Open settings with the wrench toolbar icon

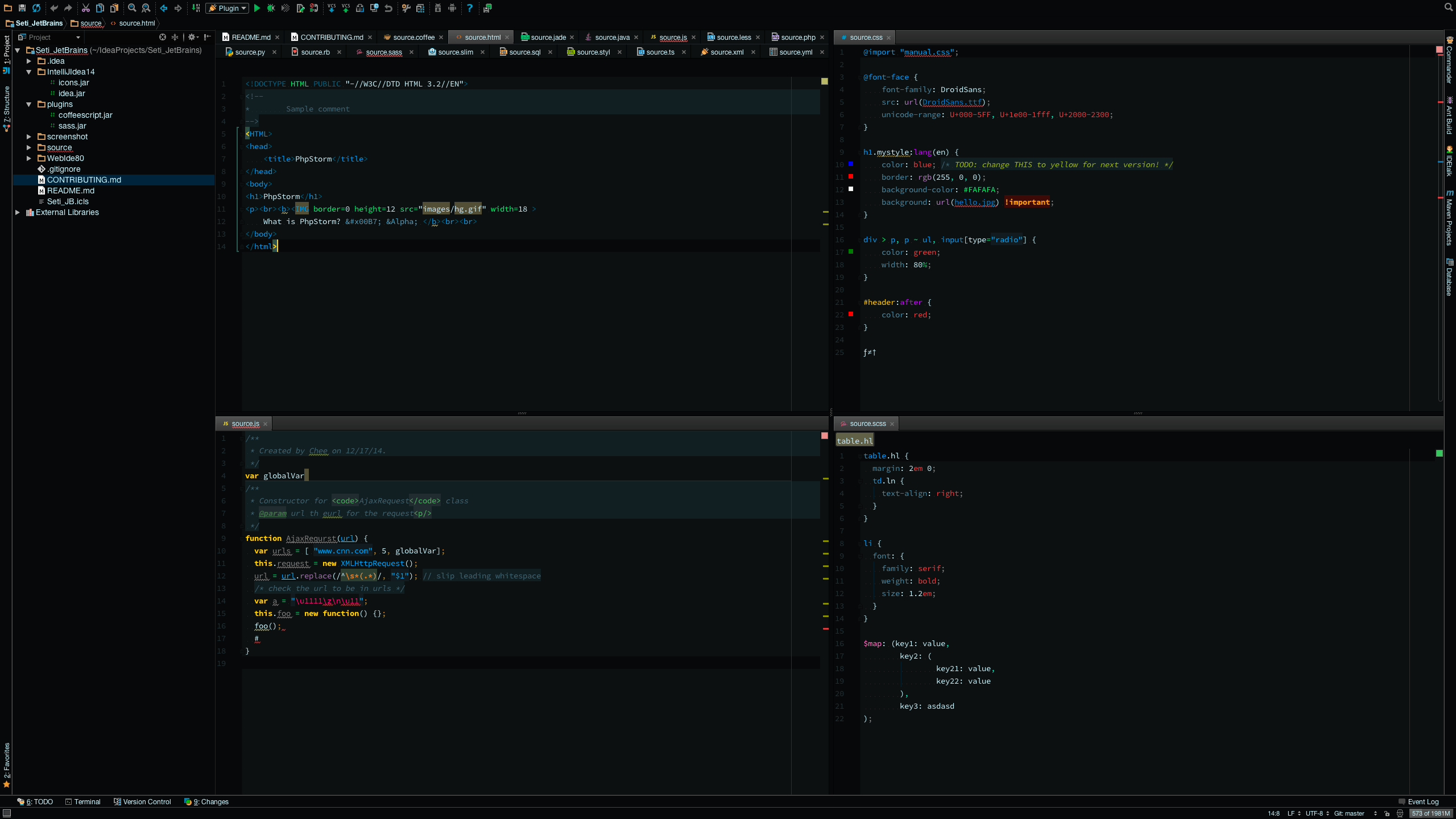coord(406,8)
